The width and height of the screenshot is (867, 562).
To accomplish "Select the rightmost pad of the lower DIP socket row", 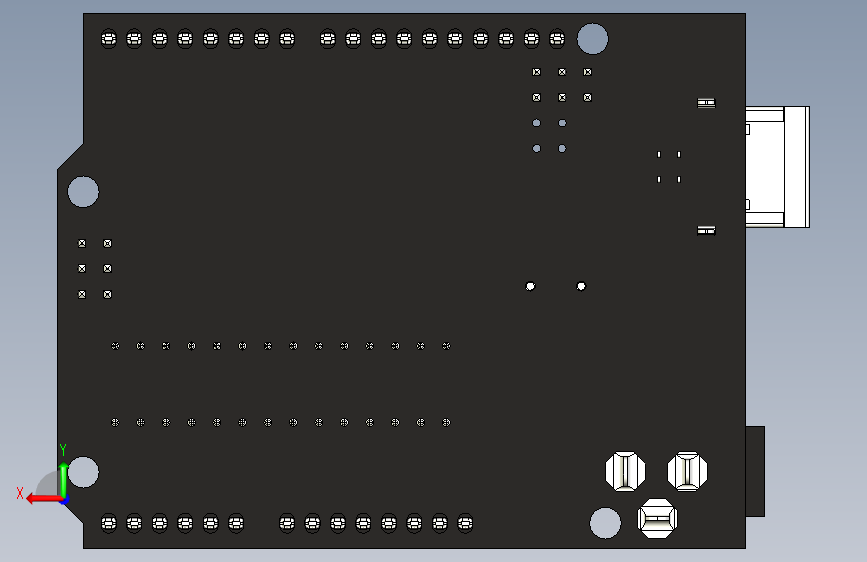I will 446,422.
